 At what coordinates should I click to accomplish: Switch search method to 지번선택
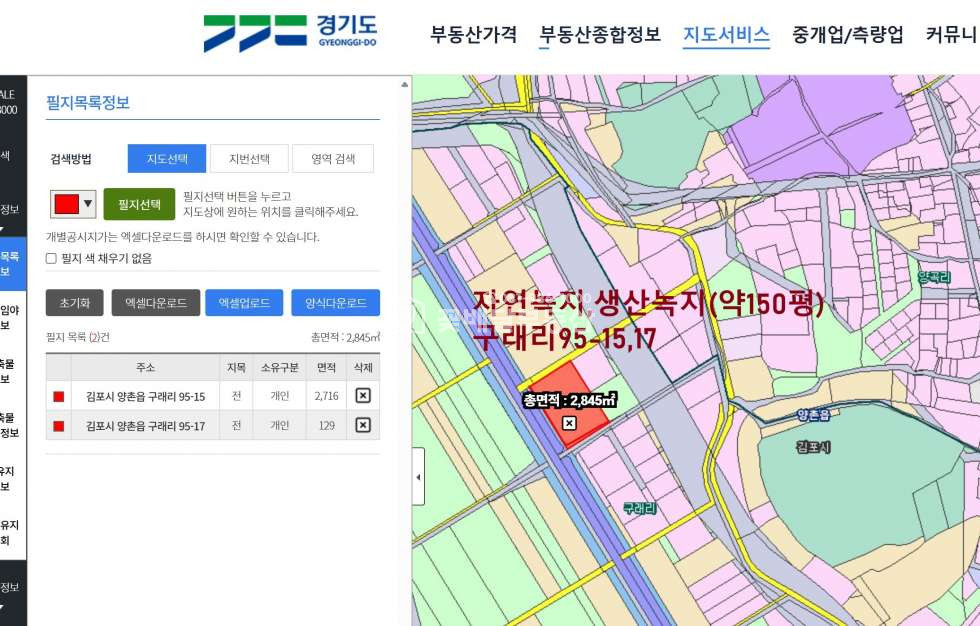click(x=249, y=159)
